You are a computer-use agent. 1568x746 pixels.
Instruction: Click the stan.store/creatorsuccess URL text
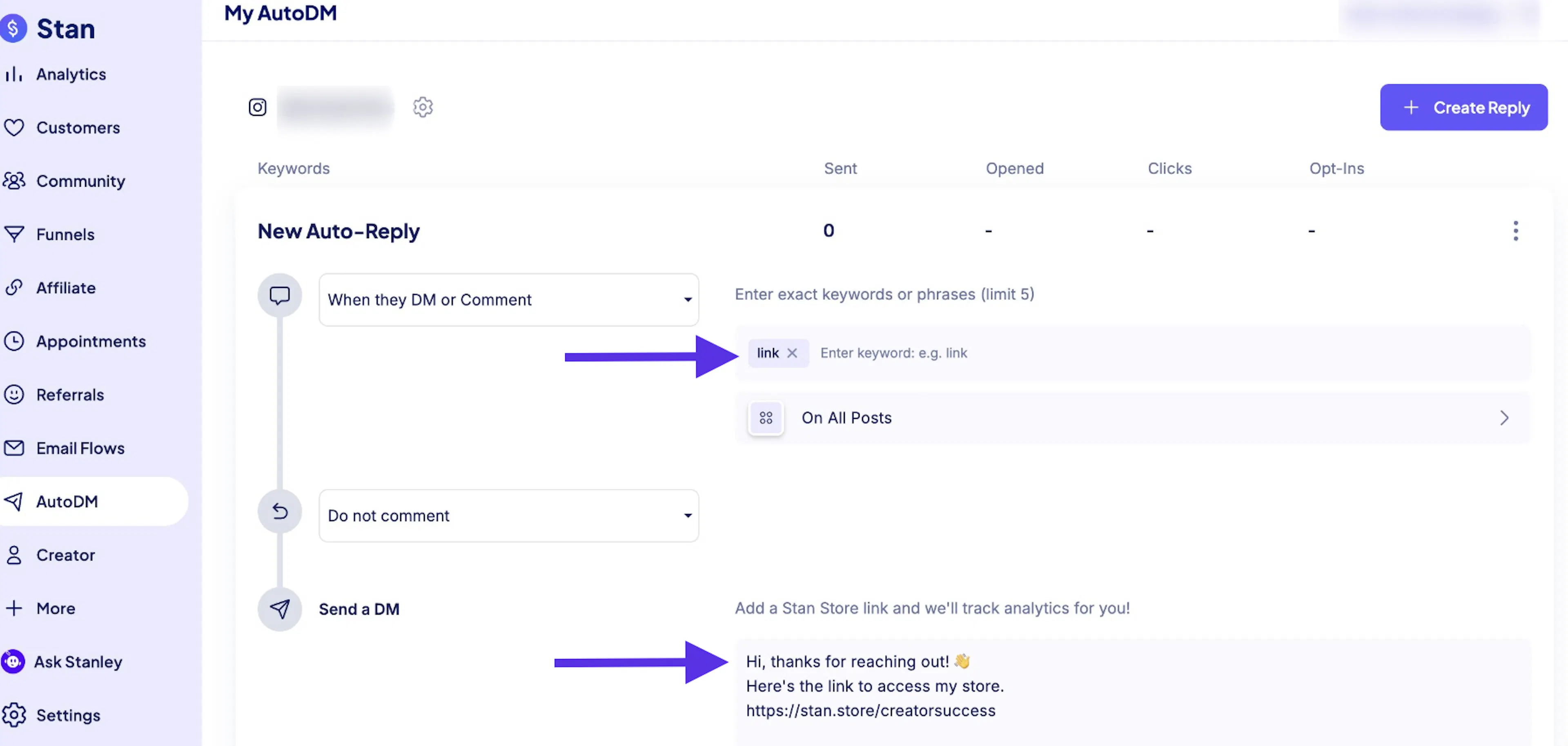[x=871, y=710]
